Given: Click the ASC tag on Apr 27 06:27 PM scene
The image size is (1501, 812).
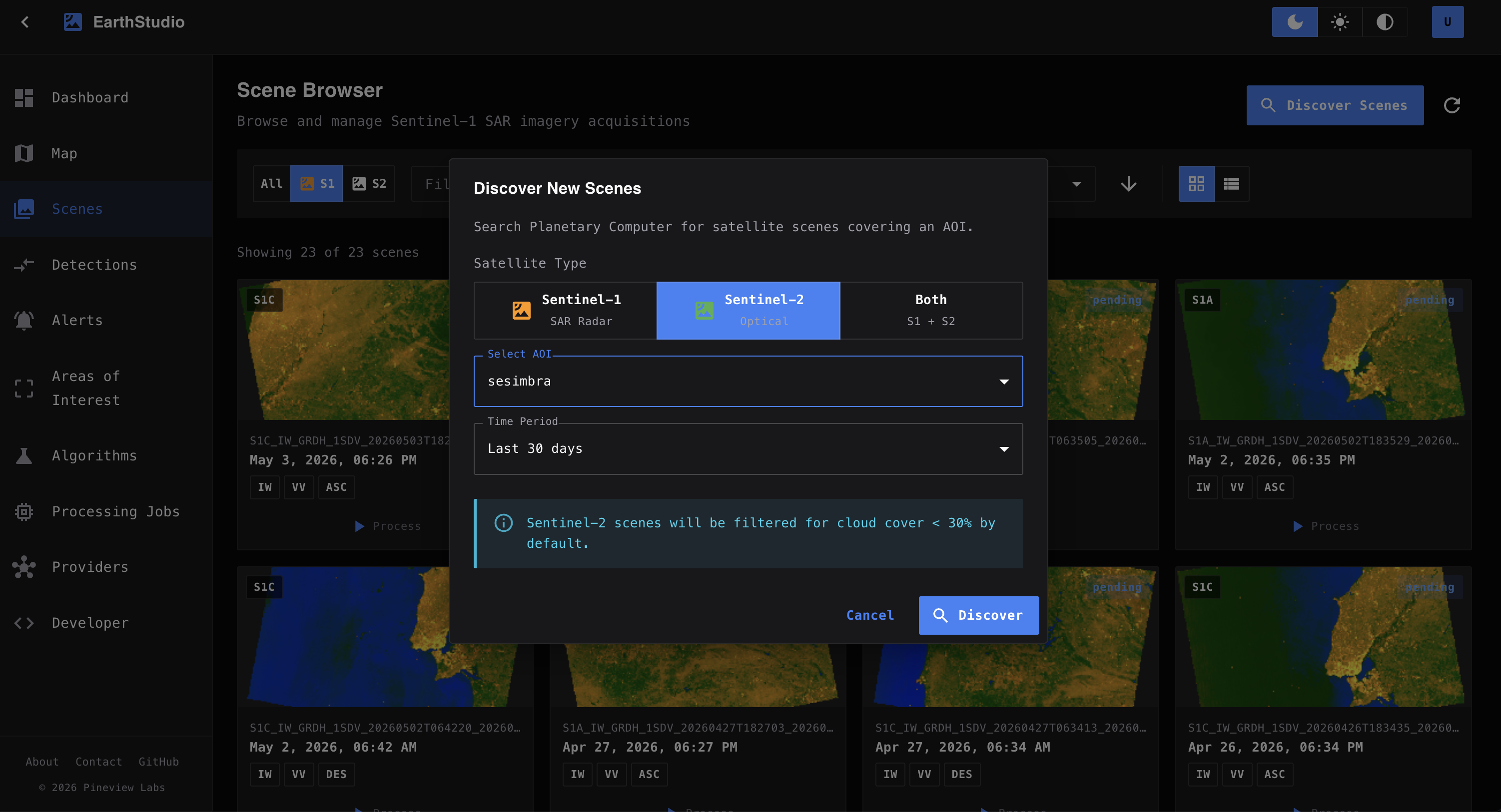Looking at the screenshot, I should [x=649, y=774].
